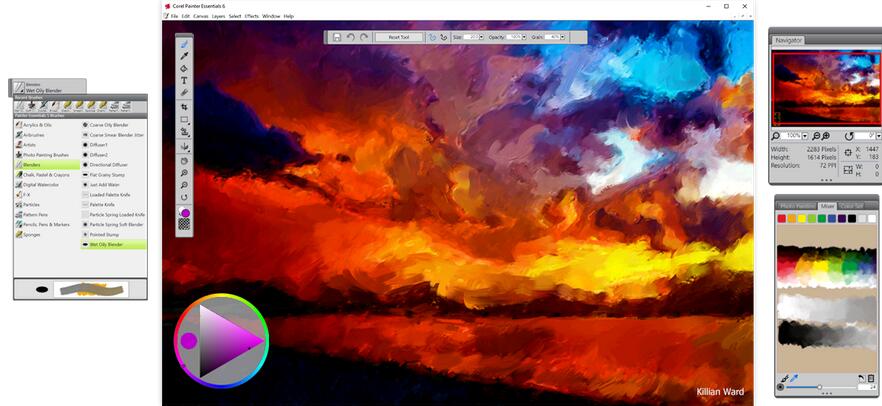Switch to the Photo Painting tab
This screenshot has width=882, height=406.
[798, 206]
